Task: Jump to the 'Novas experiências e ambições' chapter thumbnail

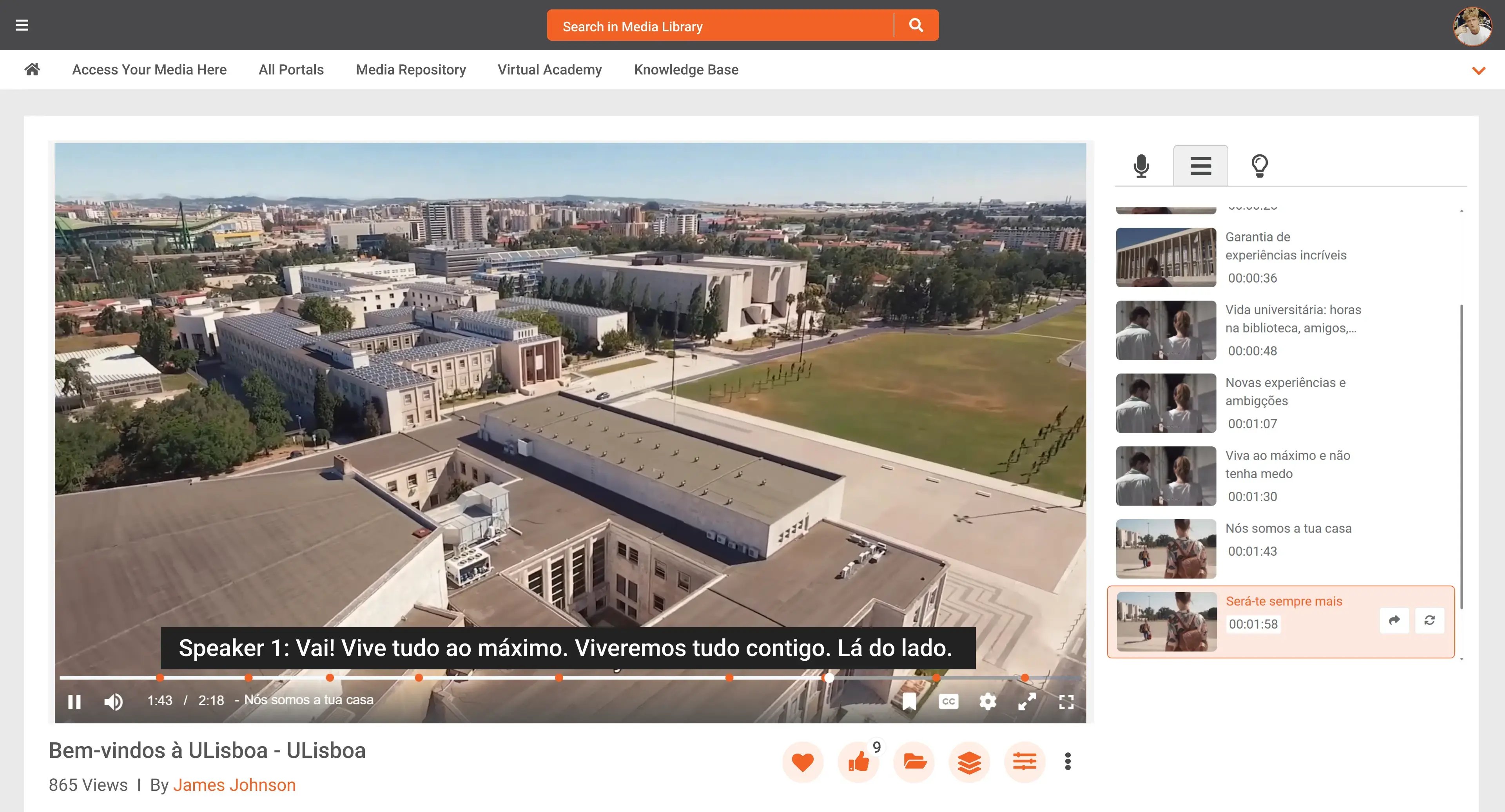Action: coord(1166,403)
